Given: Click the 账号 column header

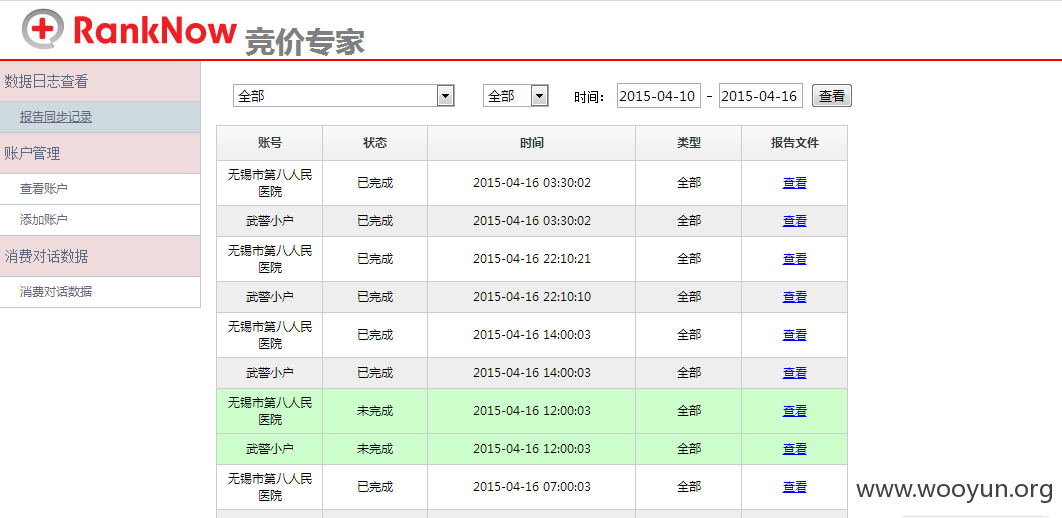Looking at the screenshot, I should pyautogui.click(x=270, y=143).
